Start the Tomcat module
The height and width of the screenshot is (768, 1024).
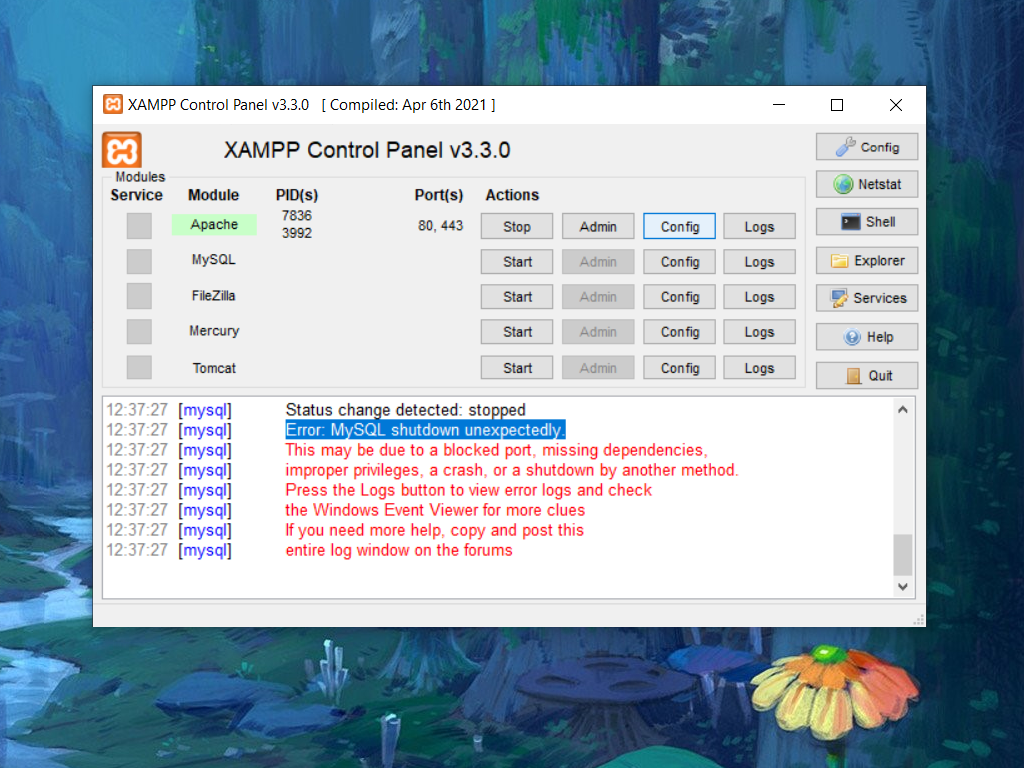tap(517, 368)
